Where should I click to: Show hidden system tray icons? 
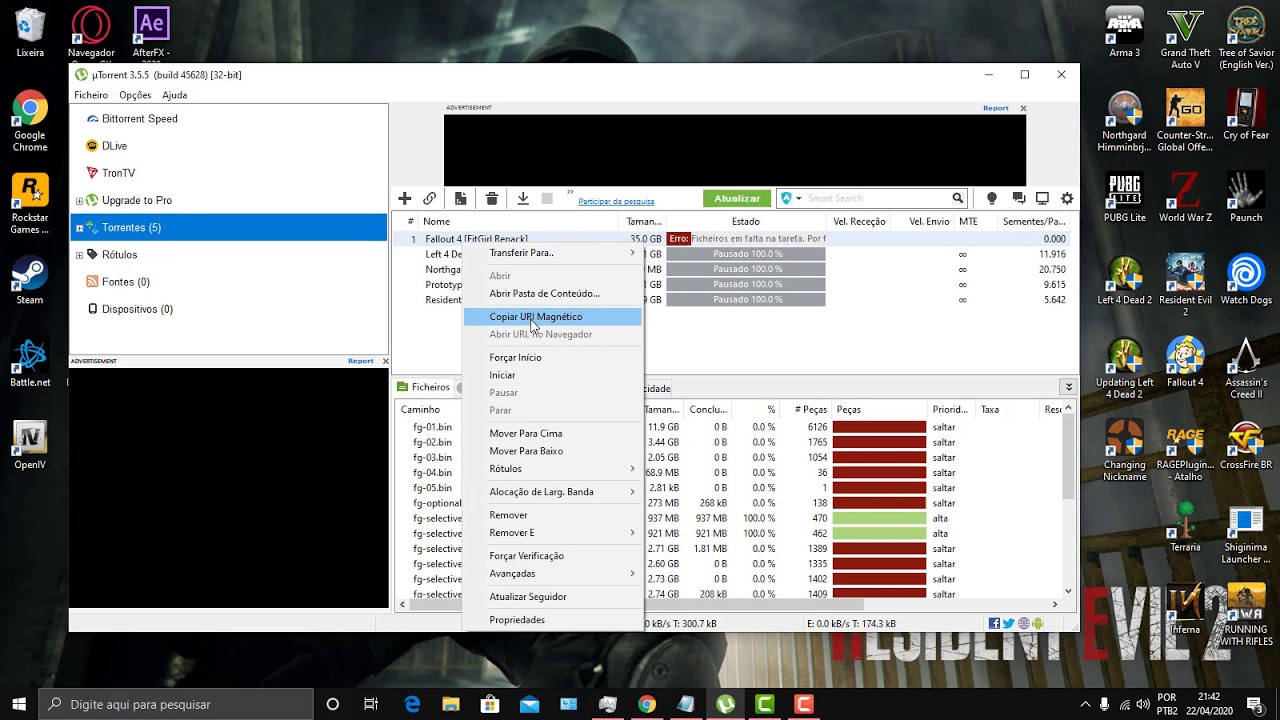pos(1085,704)
